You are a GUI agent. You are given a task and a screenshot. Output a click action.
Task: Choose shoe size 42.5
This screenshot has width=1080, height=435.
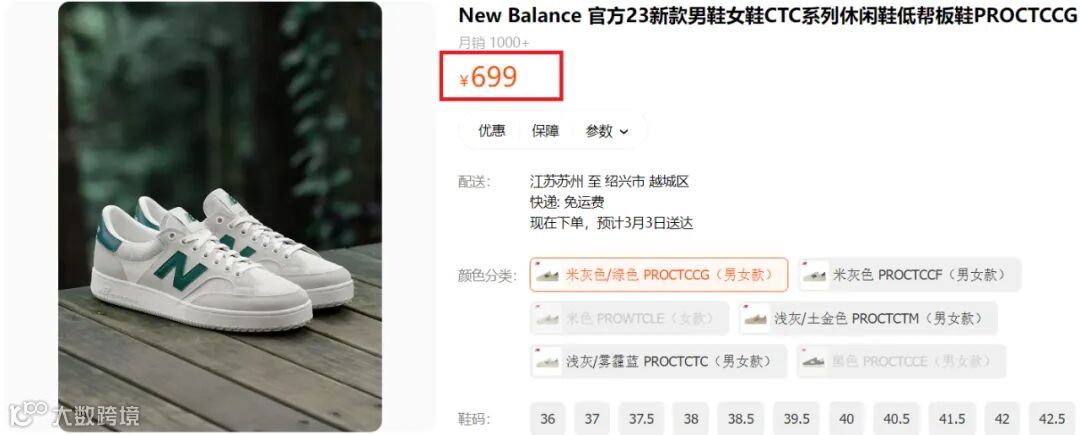[1052, 418]
